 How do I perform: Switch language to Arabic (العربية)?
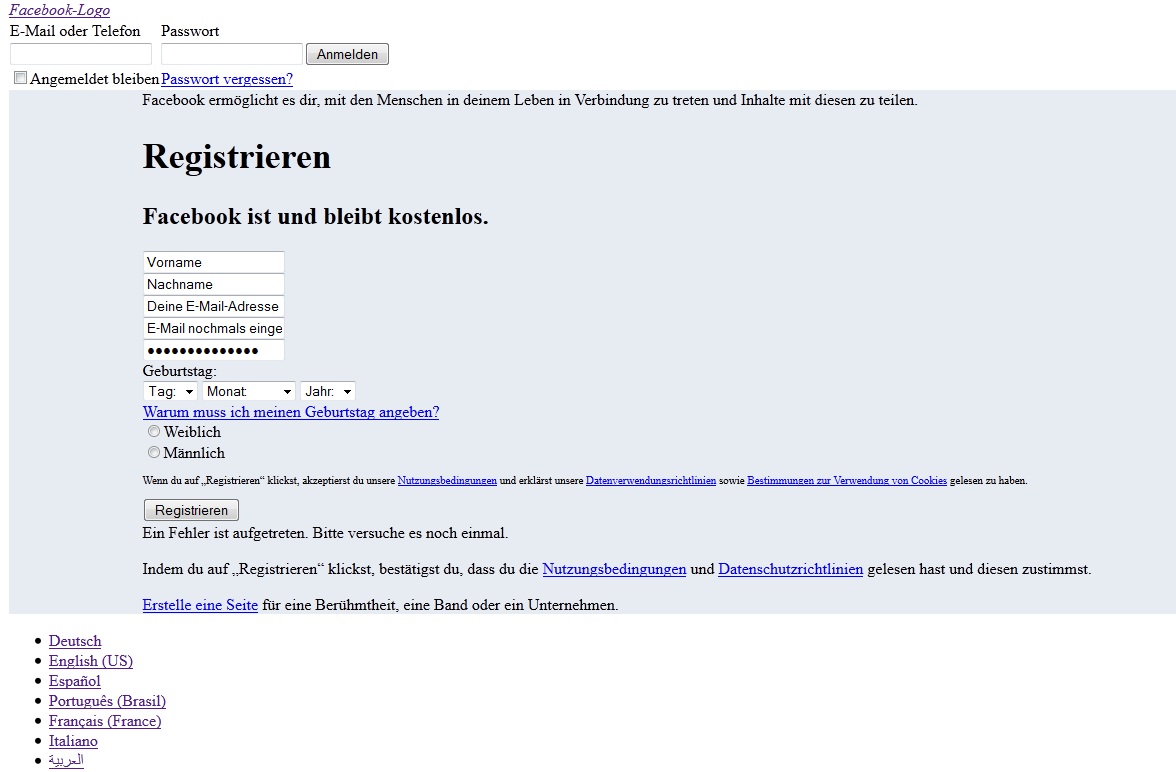(x=66, y=761)
